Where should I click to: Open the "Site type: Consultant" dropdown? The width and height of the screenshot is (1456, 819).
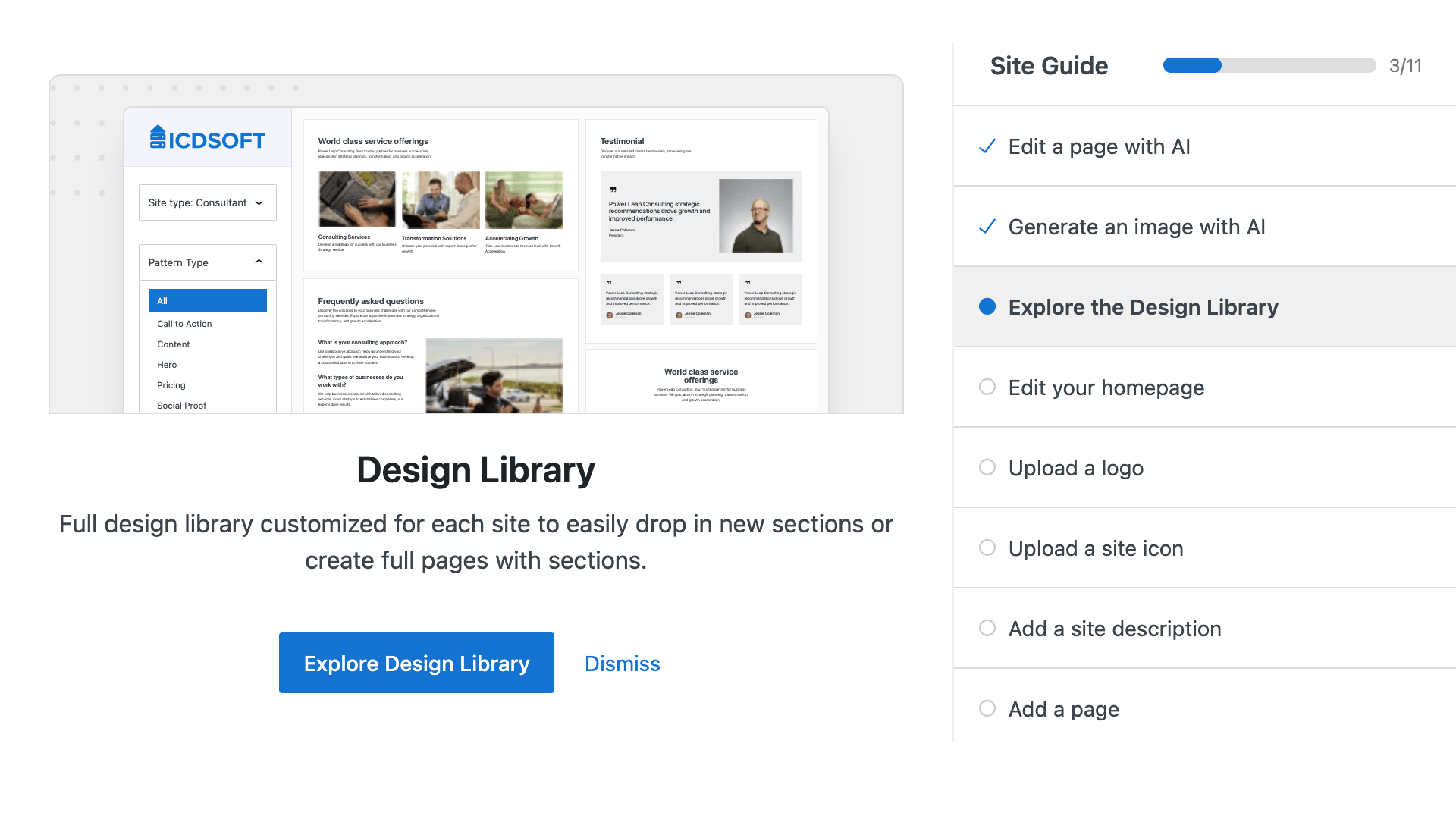pyautogui.click(x=207, y=202)
